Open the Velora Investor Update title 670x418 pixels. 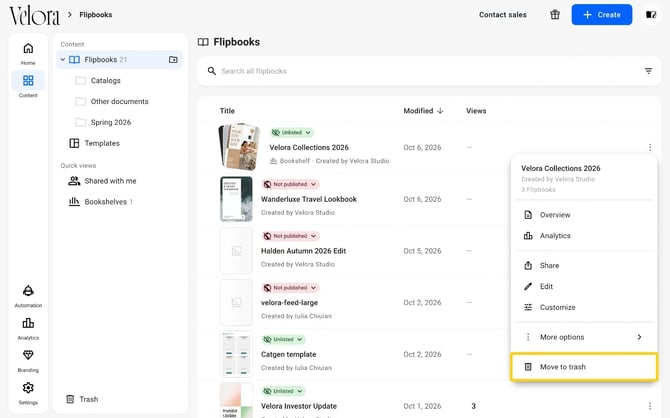pyautogui.click(x=299, y=406)
